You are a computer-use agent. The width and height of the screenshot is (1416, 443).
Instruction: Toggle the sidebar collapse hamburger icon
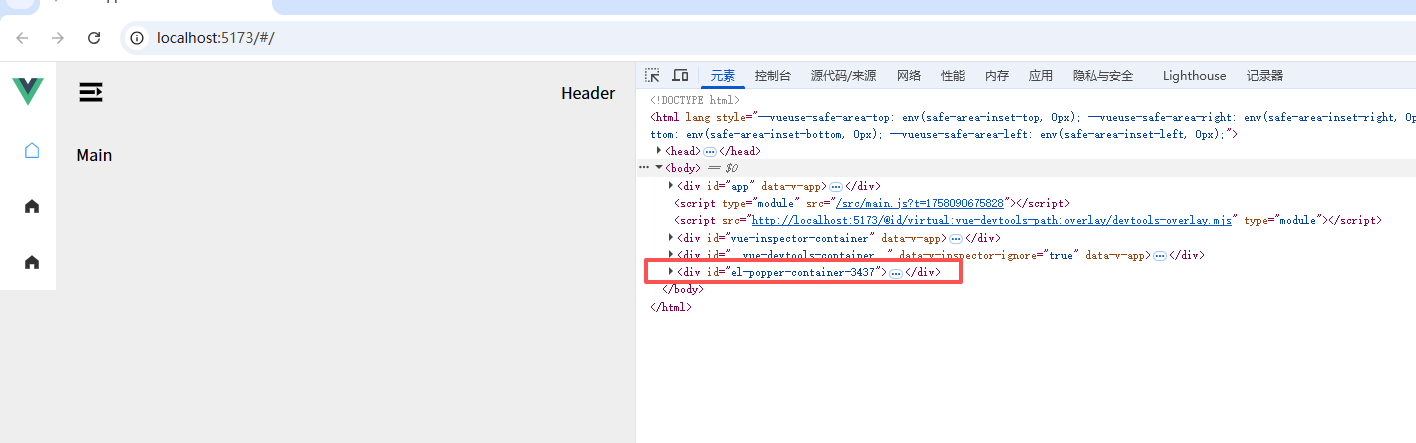point(91,93)
